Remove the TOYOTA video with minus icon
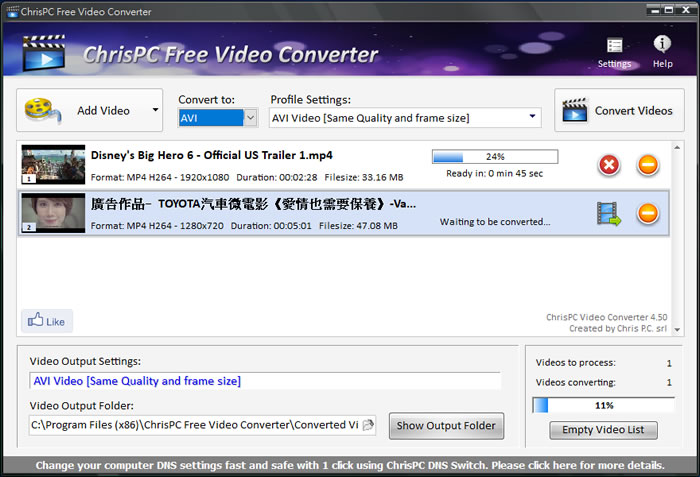This screenshot has height=477, width=700. click(648, 213)
